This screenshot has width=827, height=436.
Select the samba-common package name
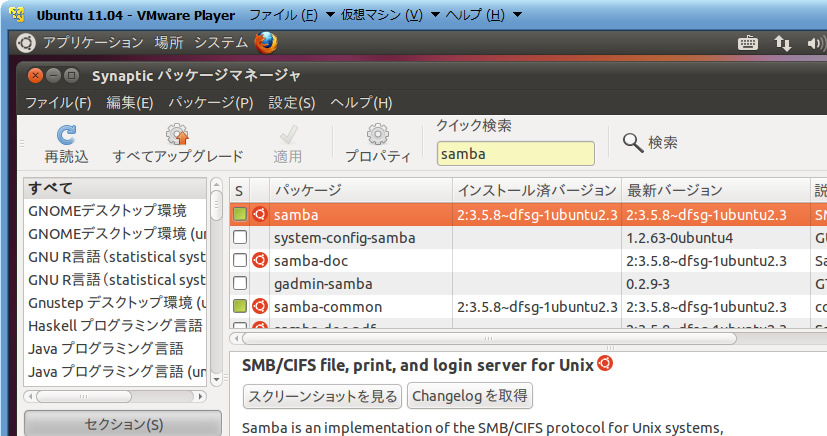point(328,306)
